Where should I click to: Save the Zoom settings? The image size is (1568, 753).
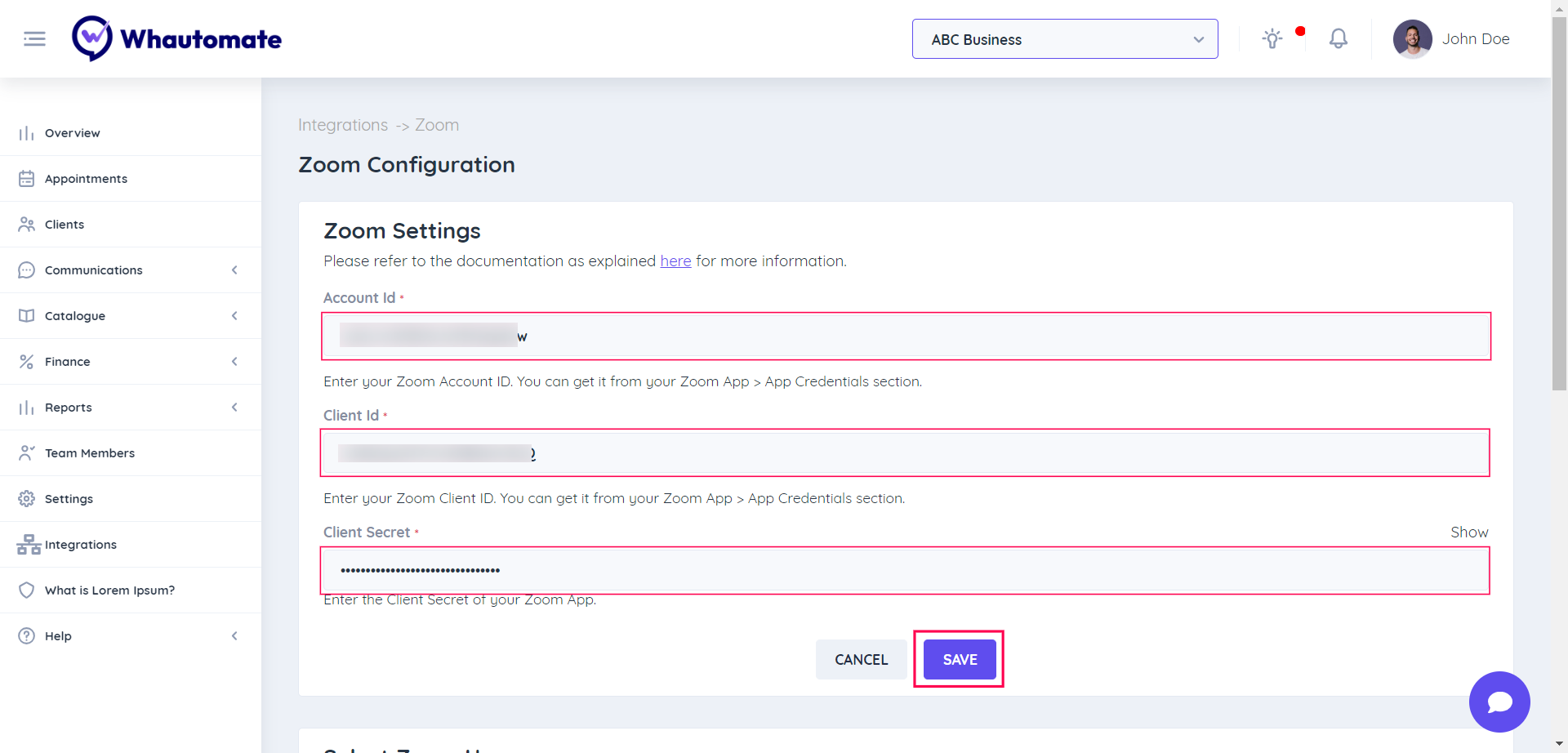960,659
